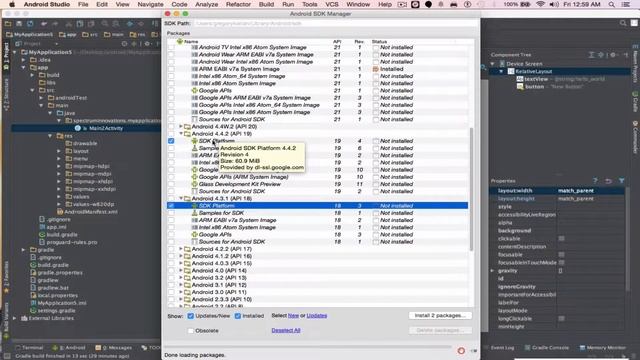Open the Gradle Console tab

pos(546,348)
